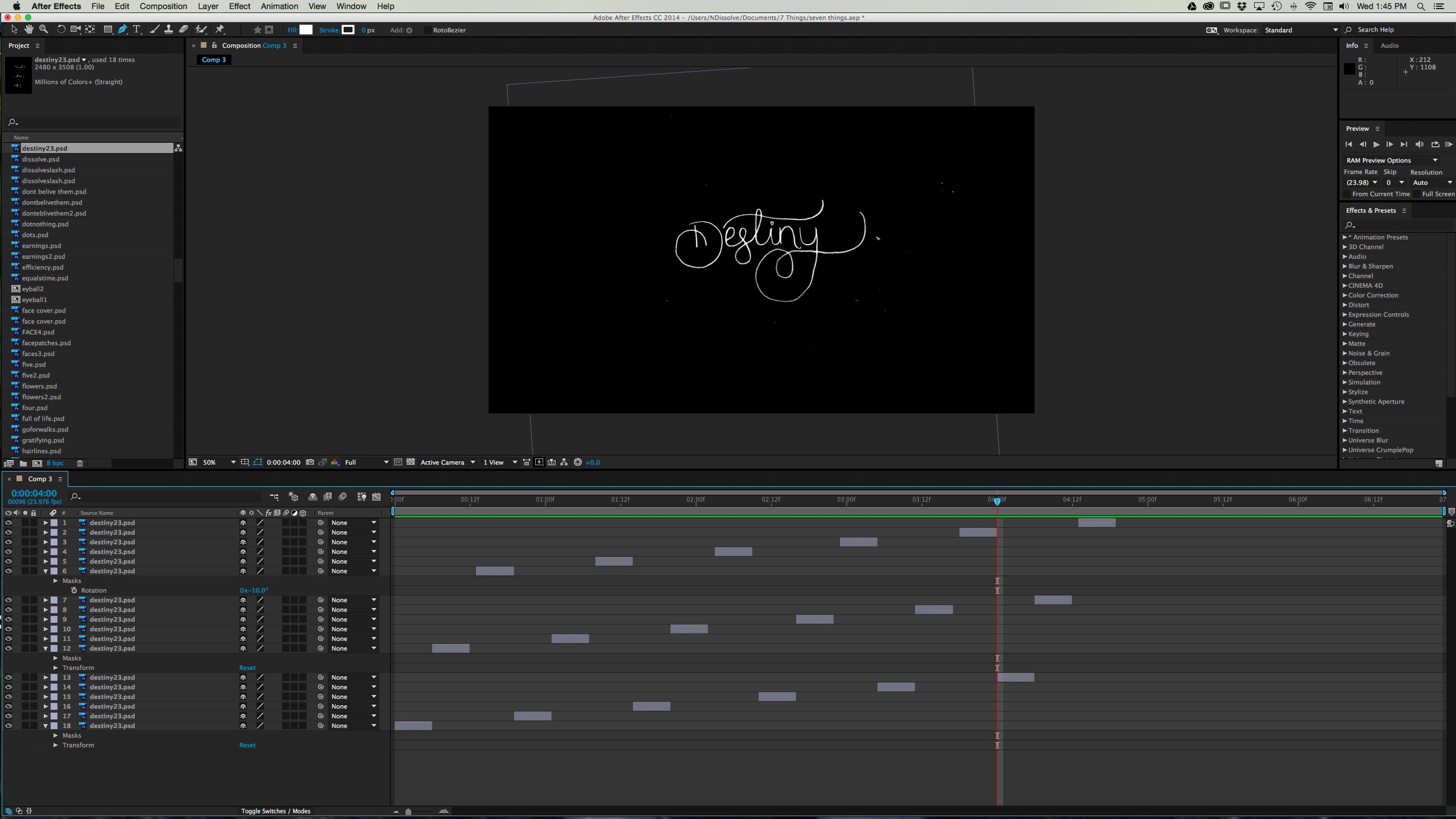
Task: Hide layer 9 destiny23.psd with eye toggle
Action: pyautogui.click(x=9, y=619)
